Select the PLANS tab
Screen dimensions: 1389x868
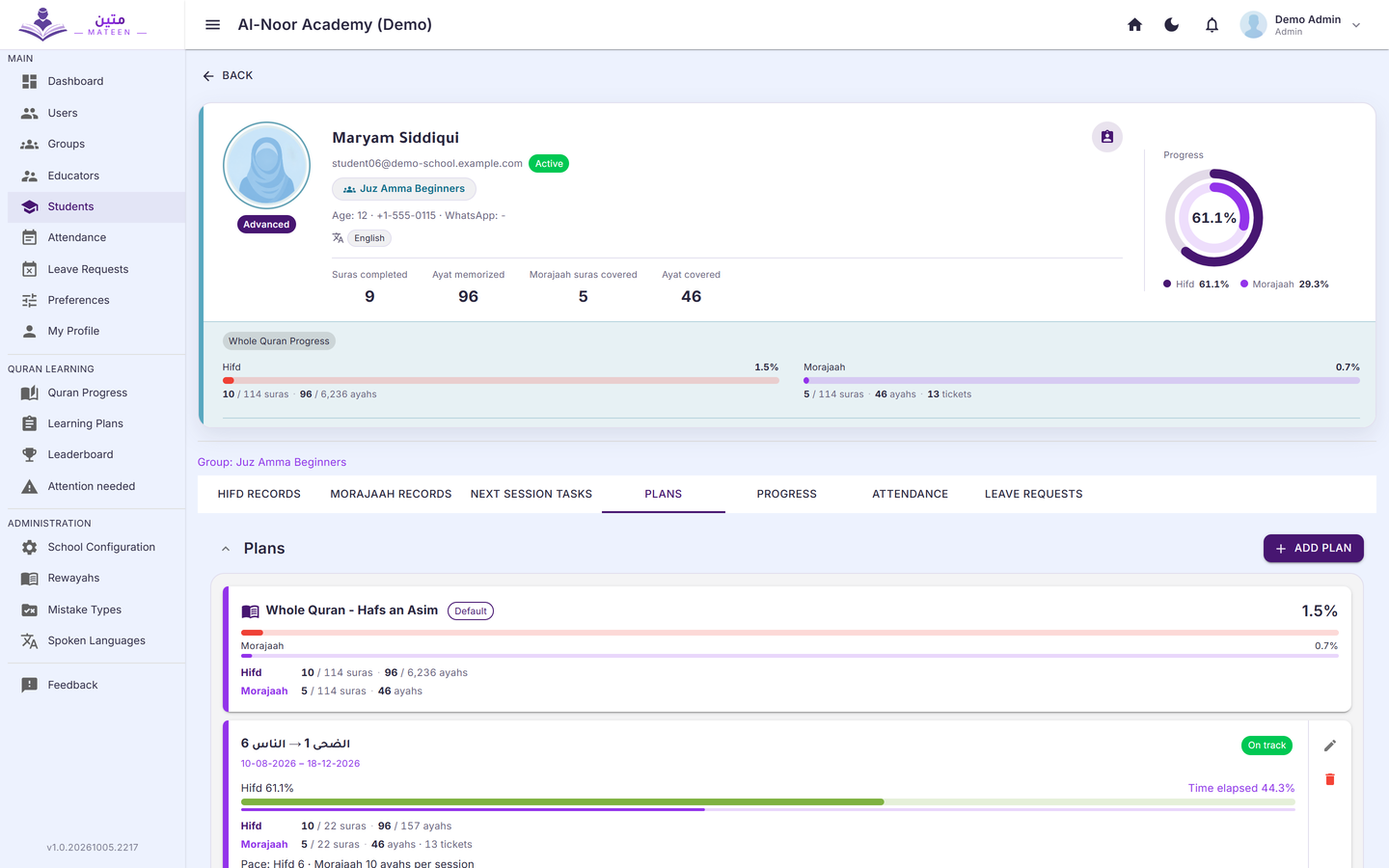point(664,494)
